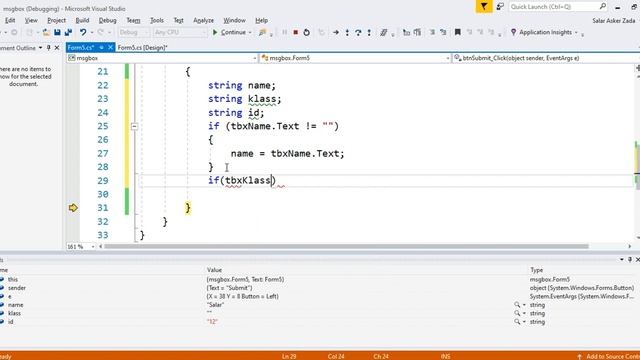Click the Step Out icon
The height and width of the screenshot is (360, 640).
(369, 32)
